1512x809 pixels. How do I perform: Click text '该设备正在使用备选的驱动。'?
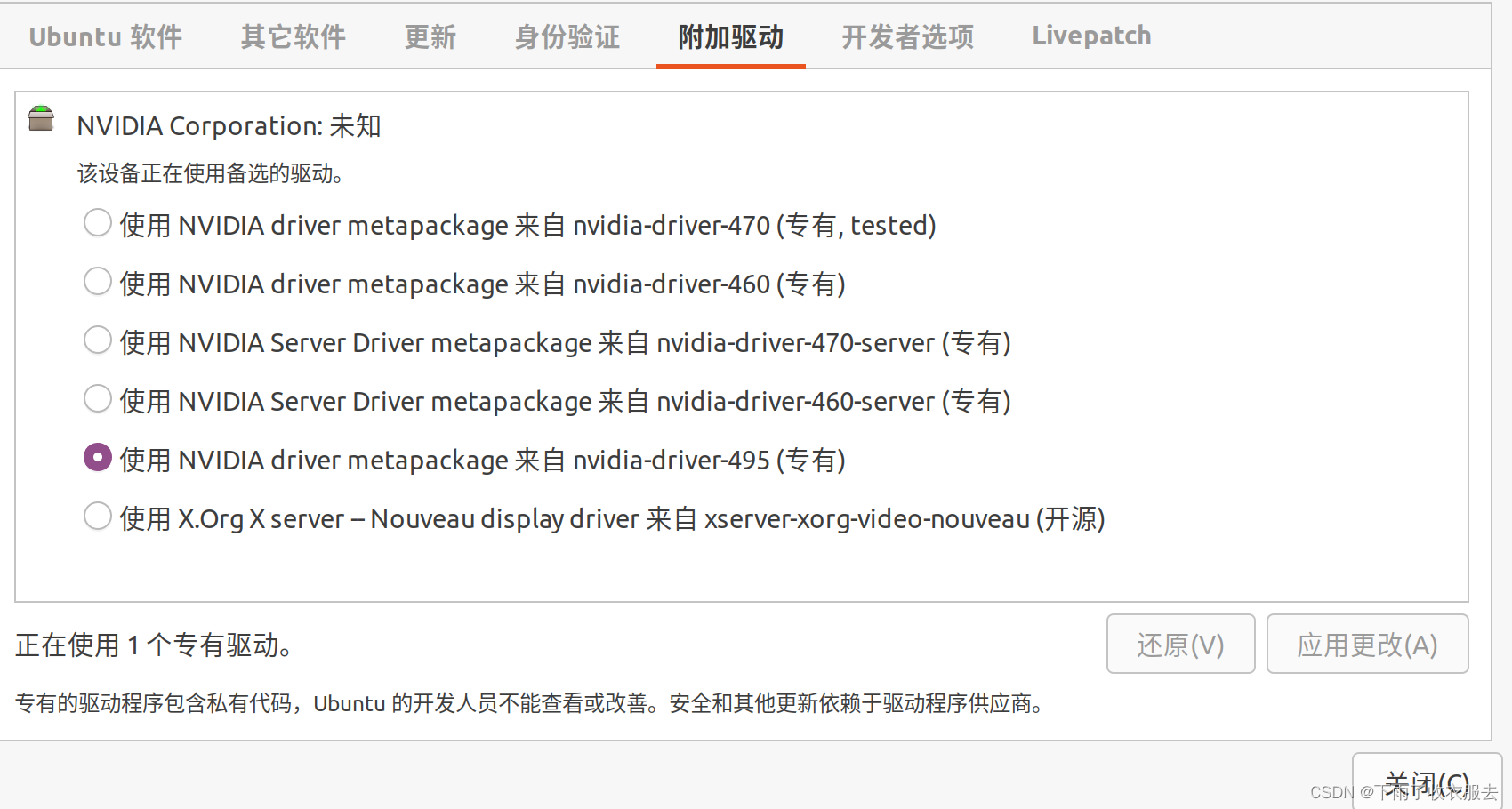click(x=210, y=173)
